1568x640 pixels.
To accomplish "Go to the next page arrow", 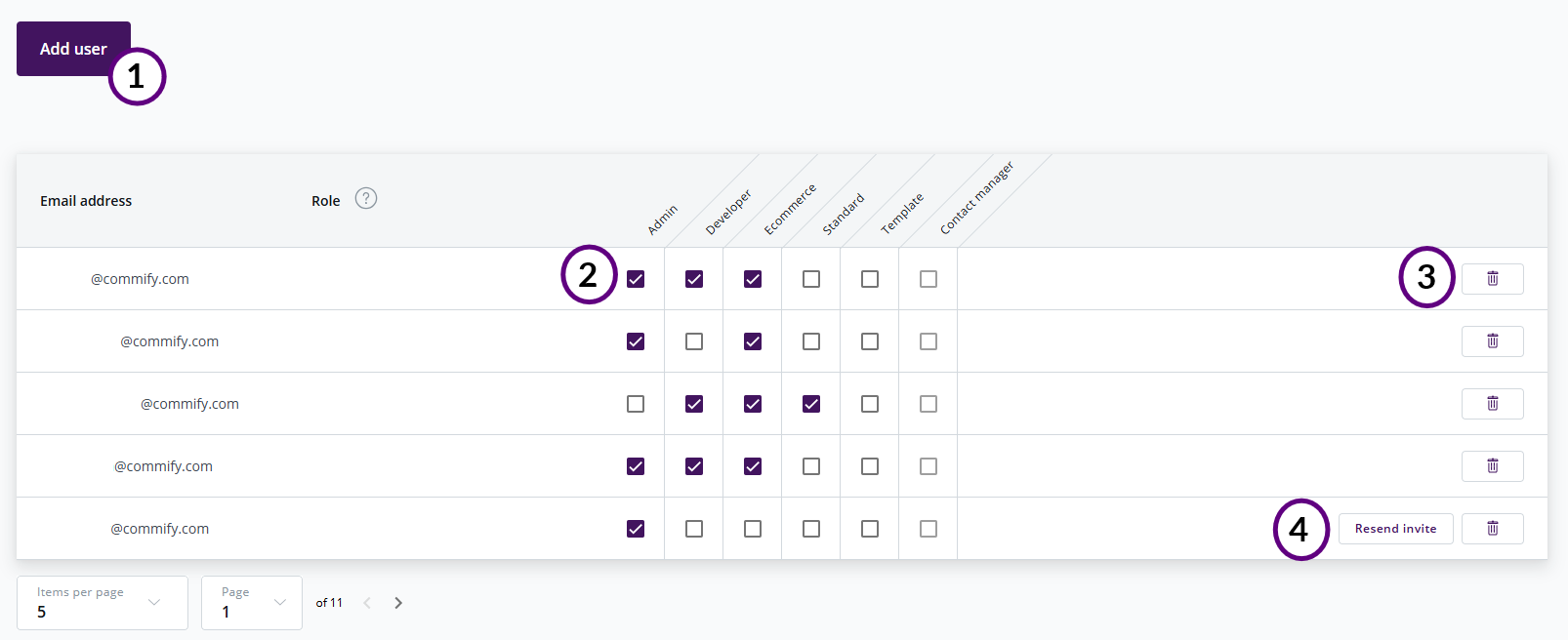I will [x=397, y=602].
